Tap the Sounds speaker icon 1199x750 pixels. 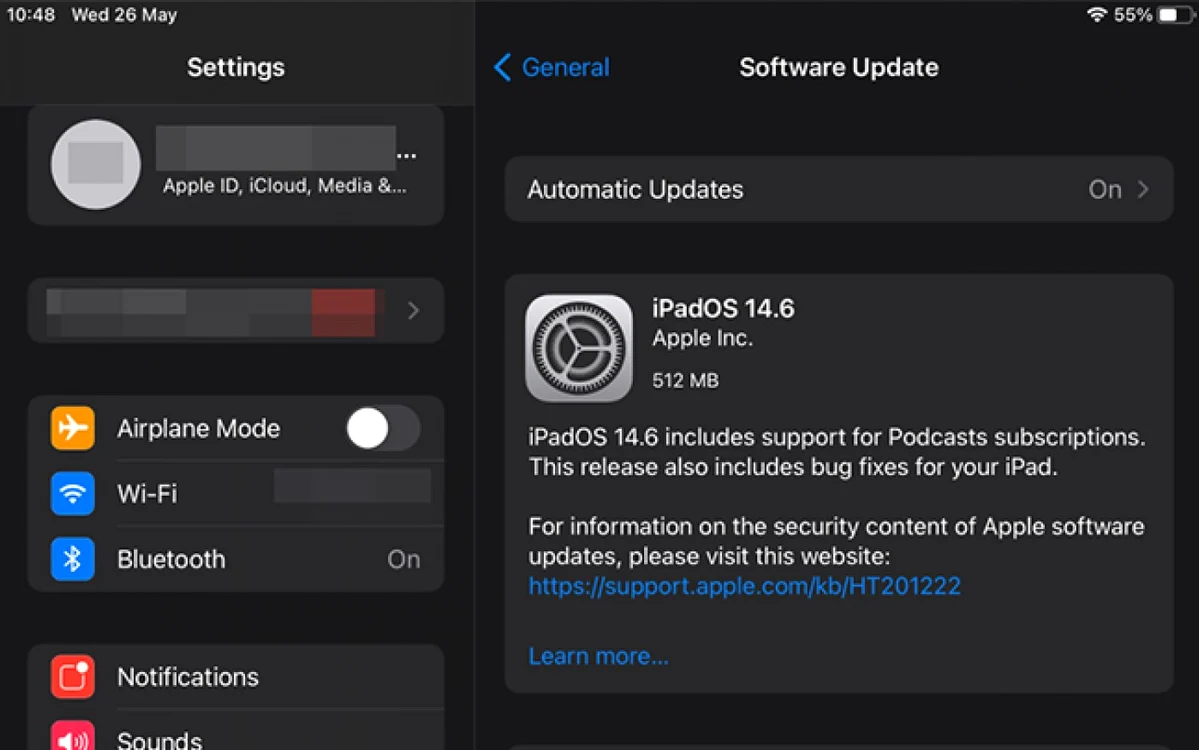pos(73,736)
